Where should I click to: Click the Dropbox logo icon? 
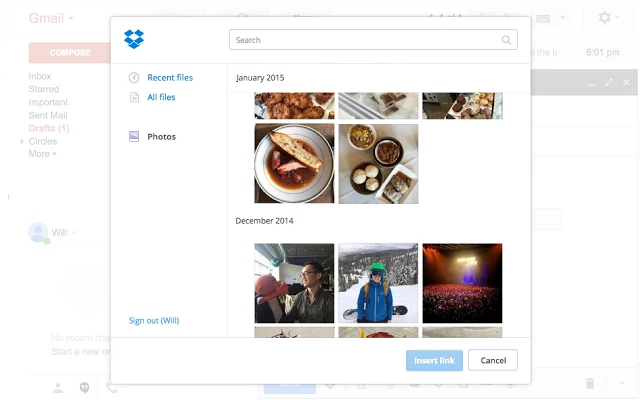(x=134, y=39)
